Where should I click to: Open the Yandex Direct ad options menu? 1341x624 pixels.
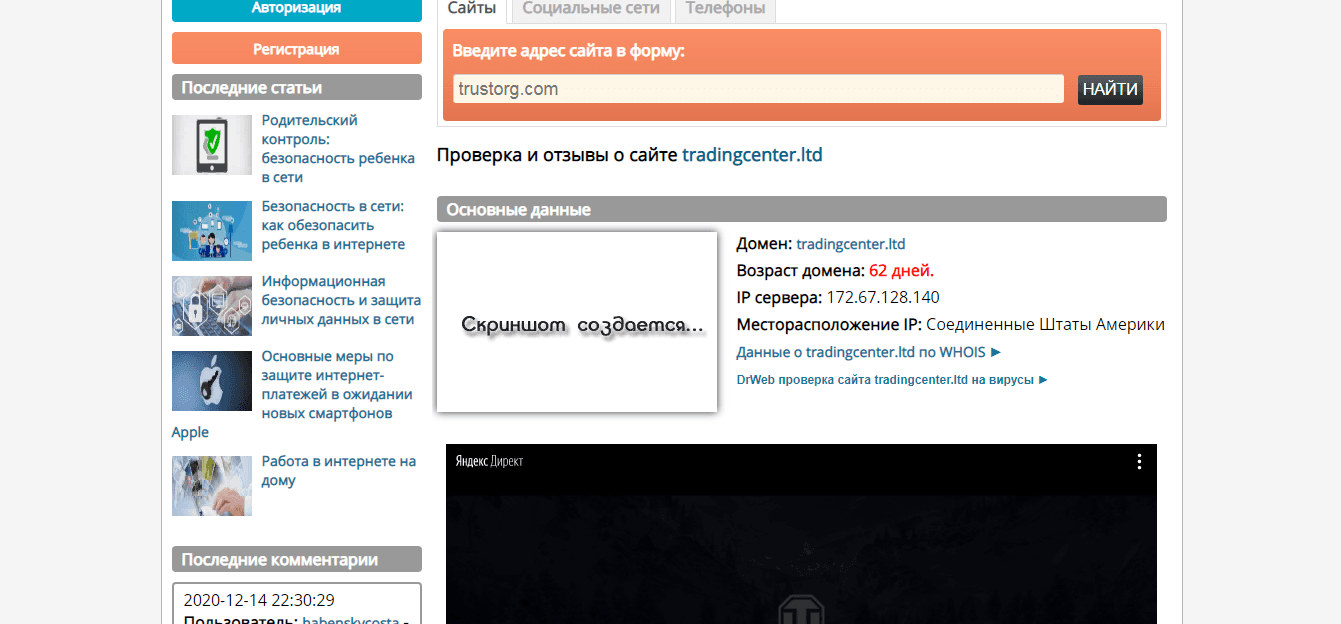[x=1138, y=461]
